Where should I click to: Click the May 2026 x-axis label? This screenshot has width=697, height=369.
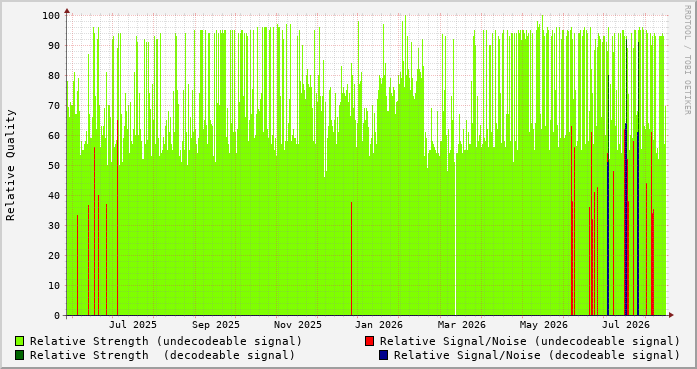(543, 325)
